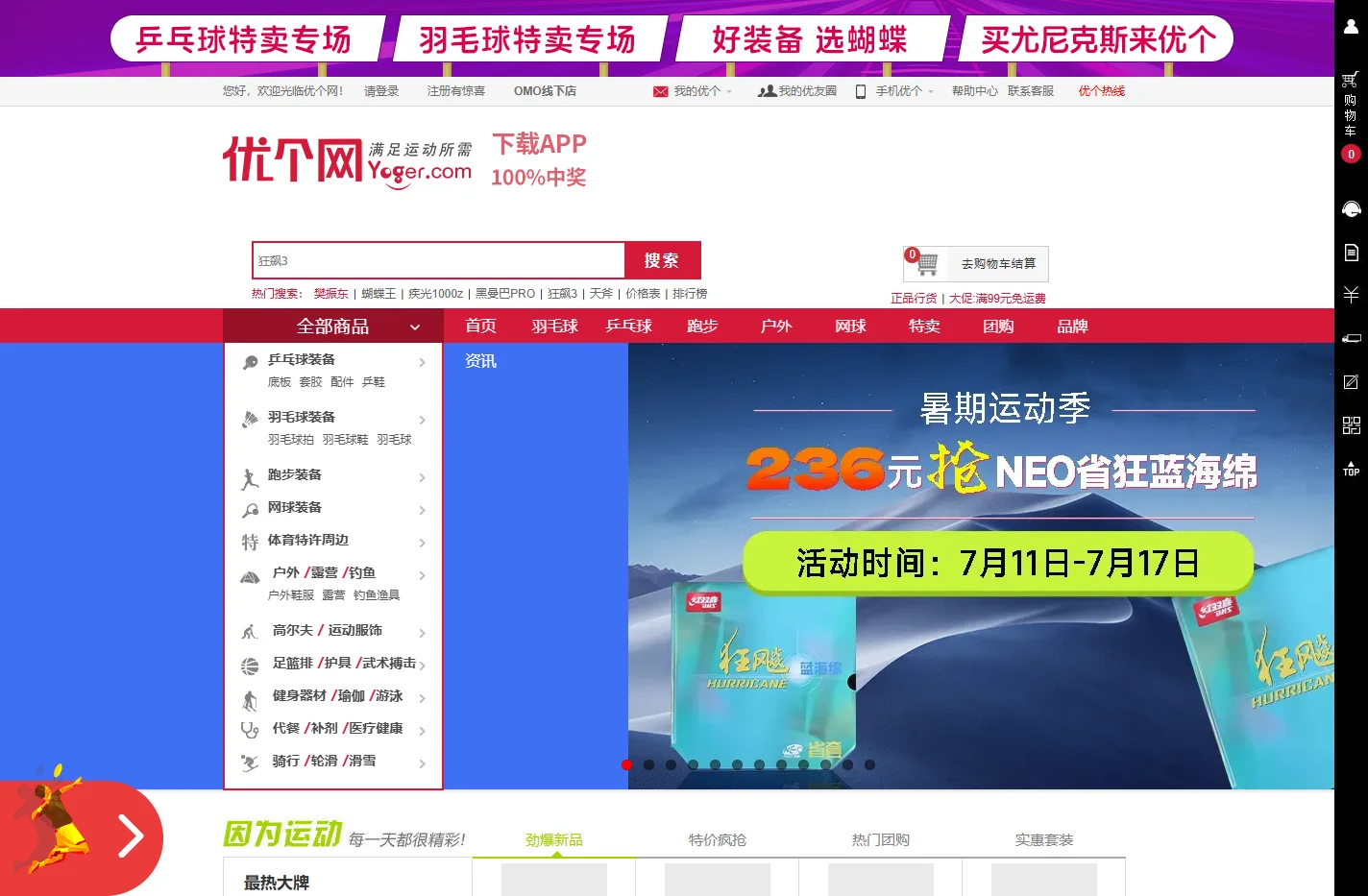Click the tennis racket category icon
This screenshot has width=1368, height=896.
tap(250, 510)
